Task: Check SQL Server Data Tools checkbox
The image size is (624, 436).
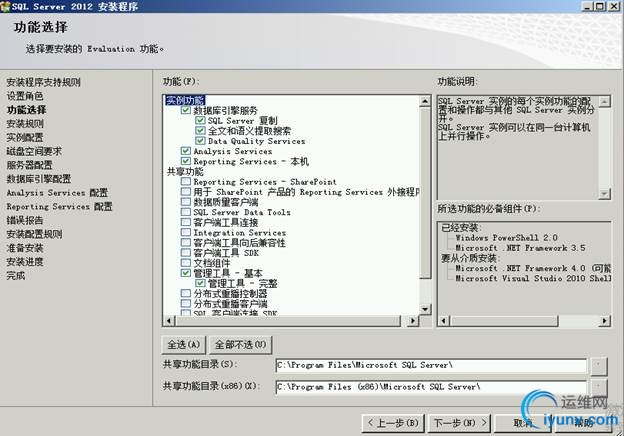Action: [x=185, y=212]
